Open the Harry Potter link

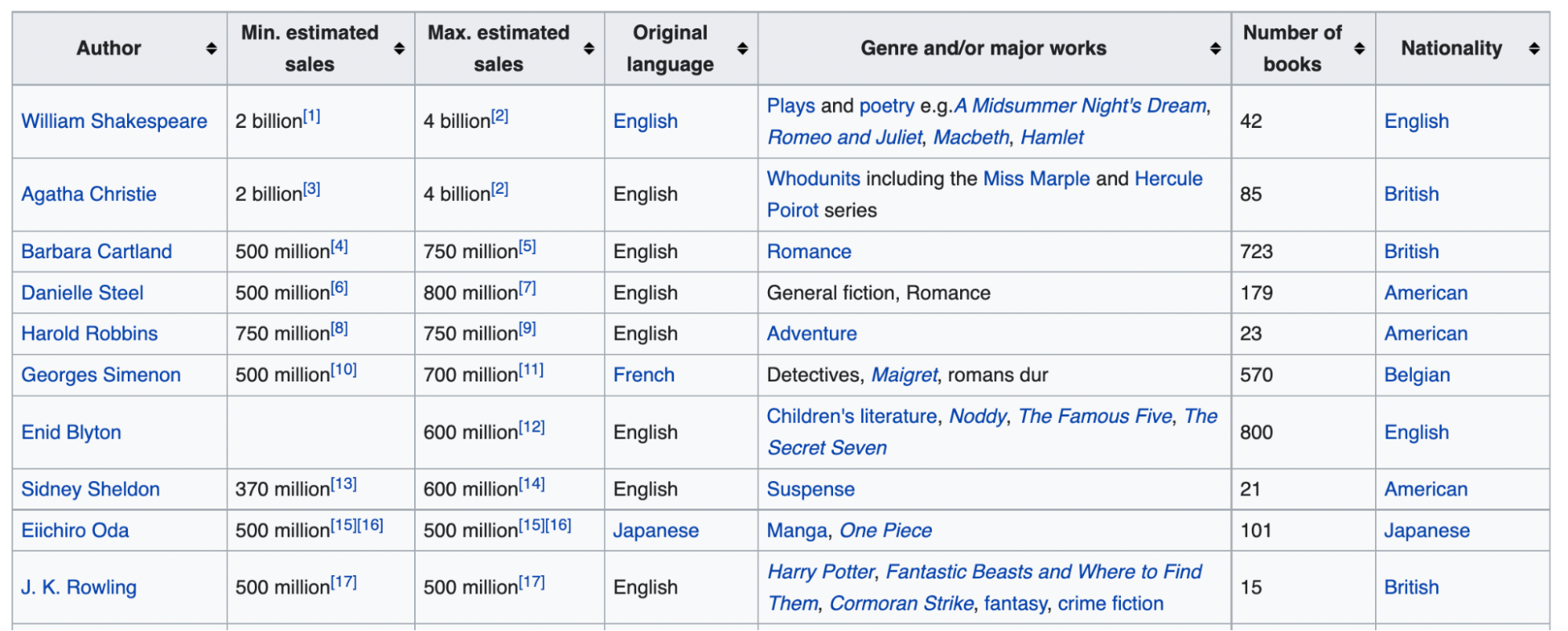[x=820, y=572]
